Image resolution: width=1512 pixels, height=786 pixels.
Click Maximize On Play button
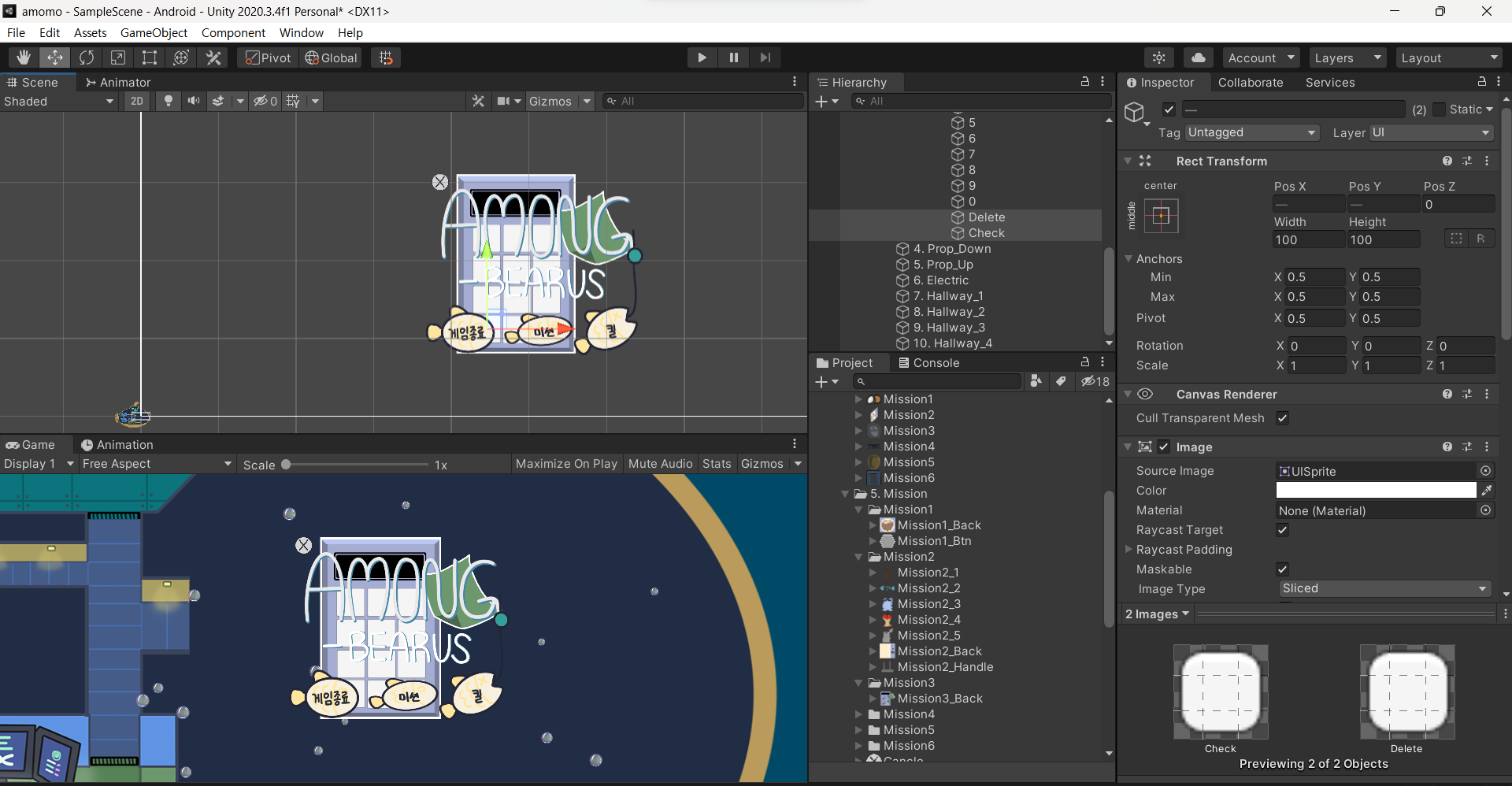coord(566,464)
